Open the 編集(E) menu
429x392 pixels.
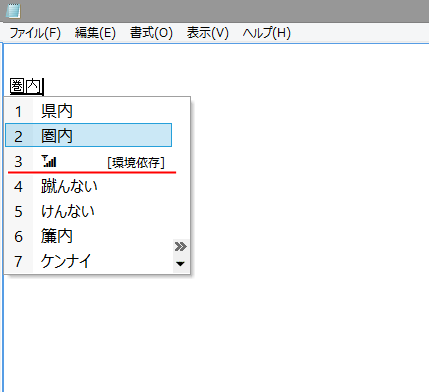coord(95,33)
